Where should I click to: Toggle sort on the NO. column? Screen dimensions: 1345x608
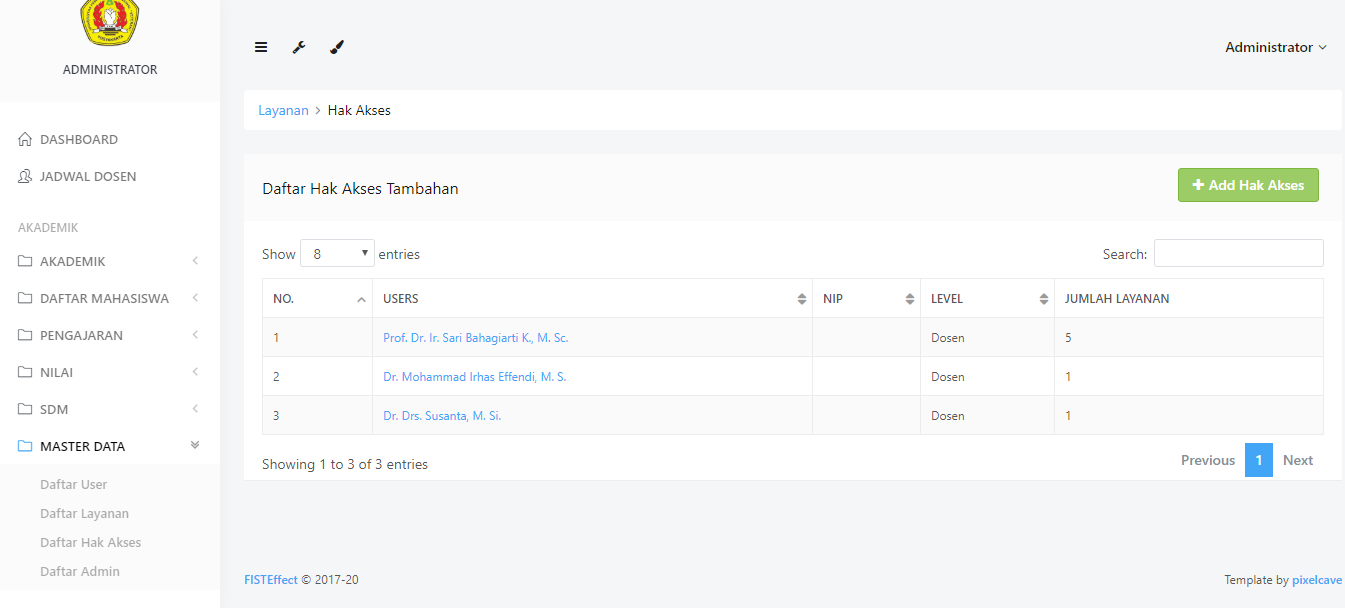pyautogui.click(x=361, y=299)
